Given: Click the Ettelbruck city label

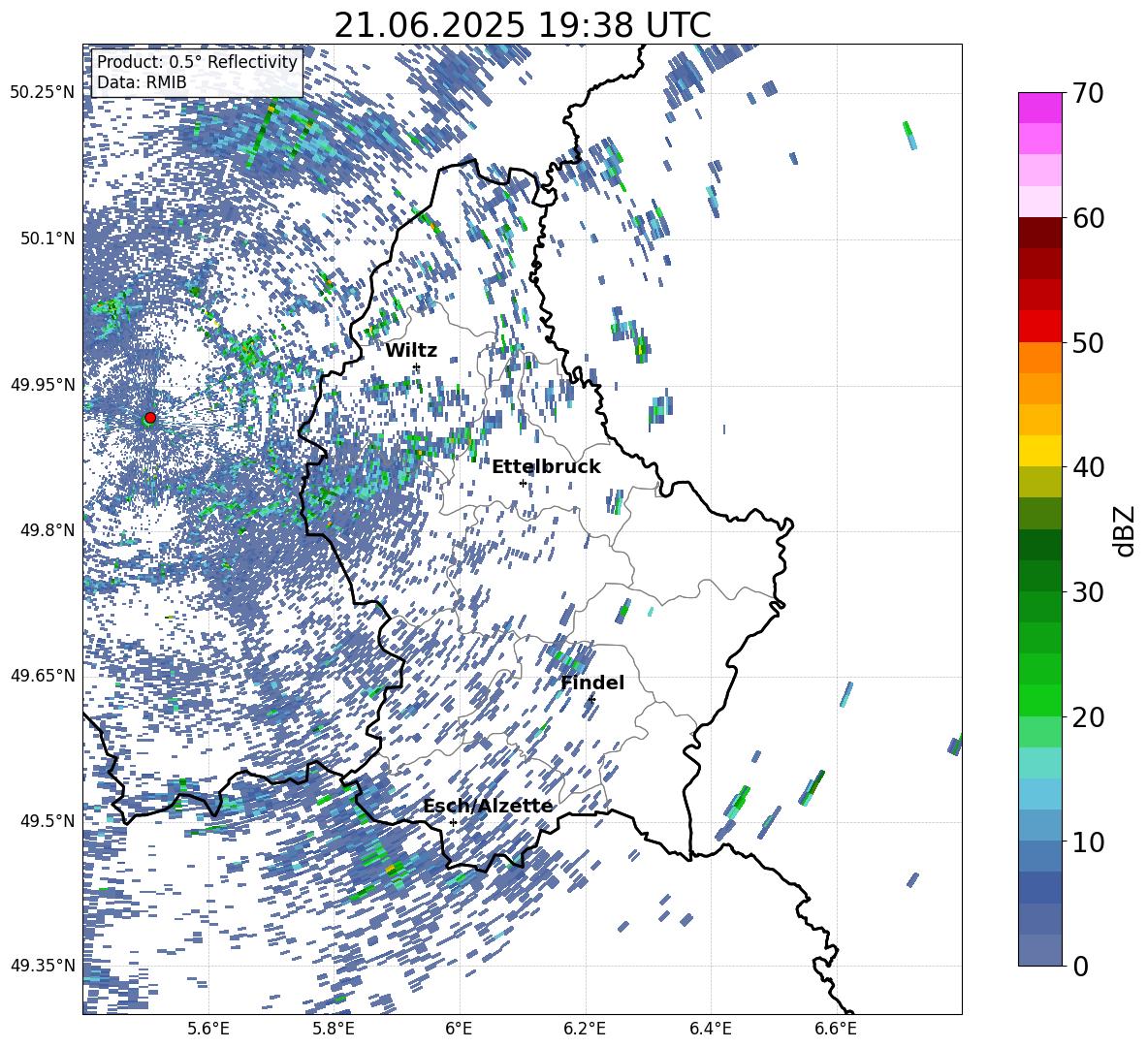Looking at the screenshot, I should click(546, 466).
